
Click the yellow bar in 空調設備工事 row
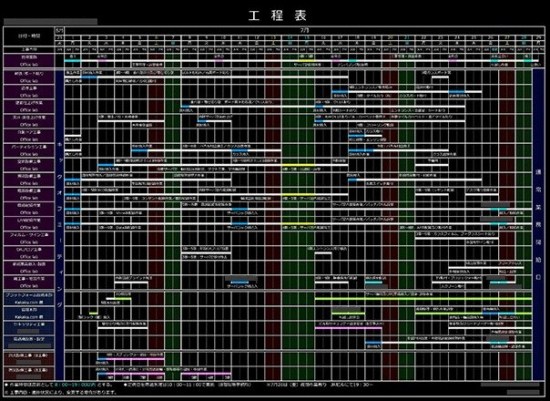coord(298,165)
